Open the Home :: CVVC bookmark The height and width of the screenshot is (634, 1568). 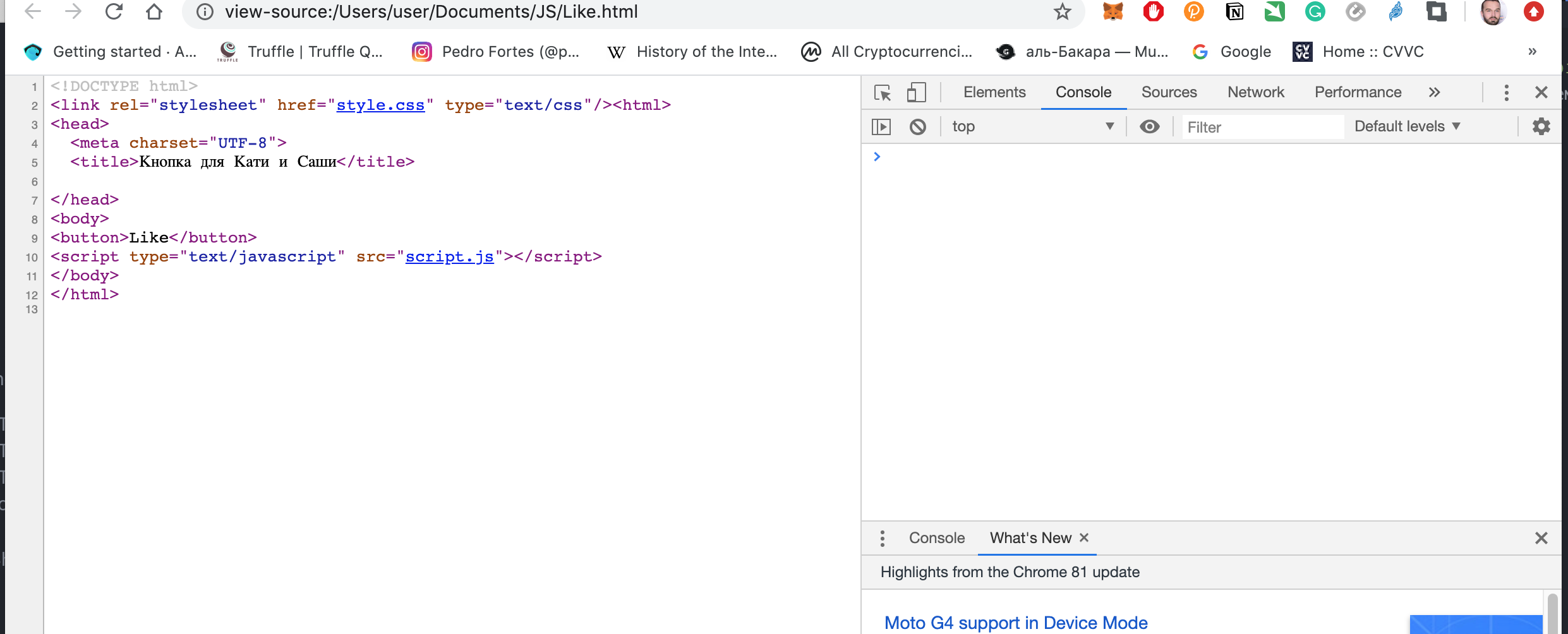point(1358,52)
